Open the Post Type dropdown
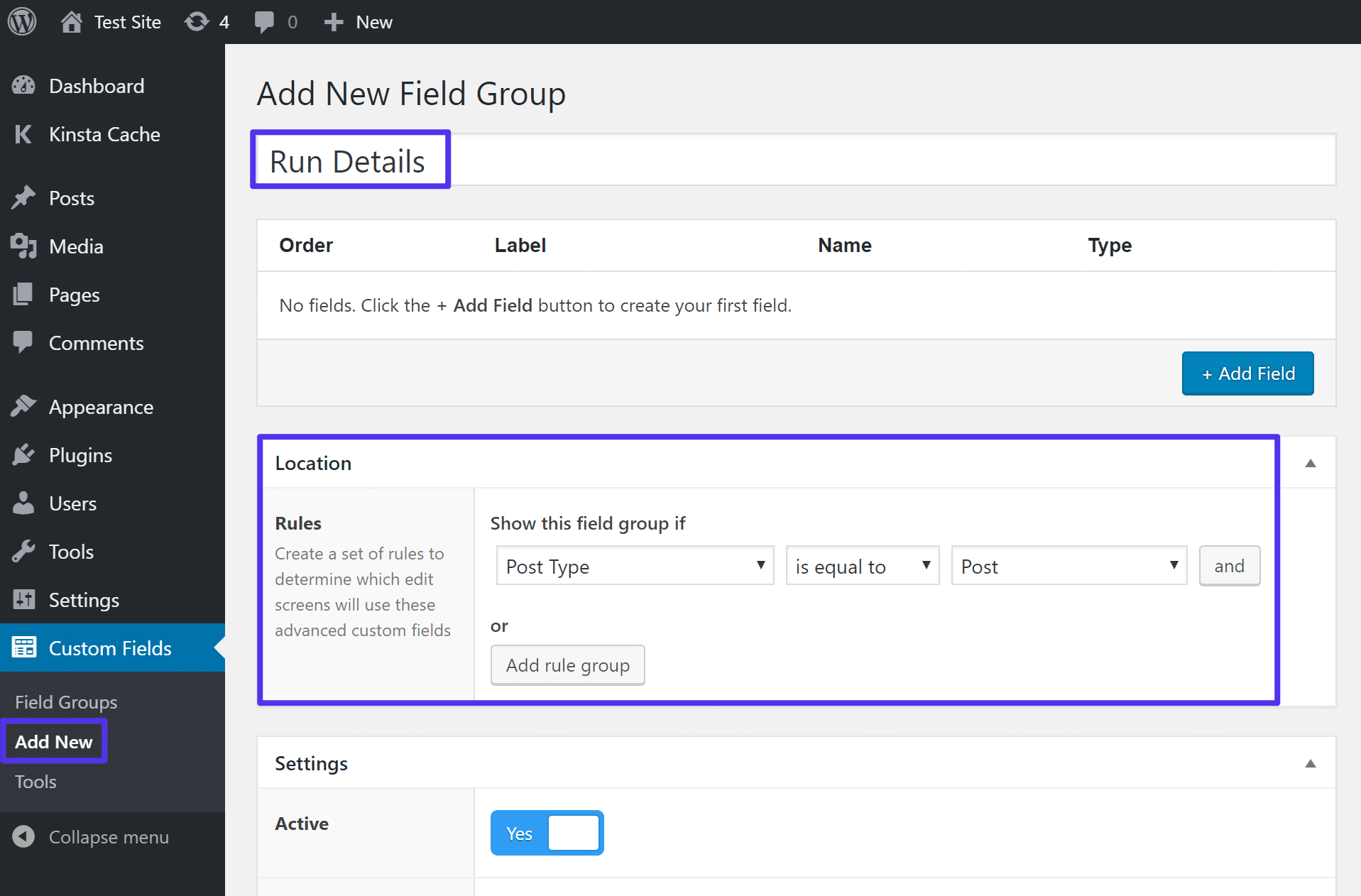 (634, 566)
